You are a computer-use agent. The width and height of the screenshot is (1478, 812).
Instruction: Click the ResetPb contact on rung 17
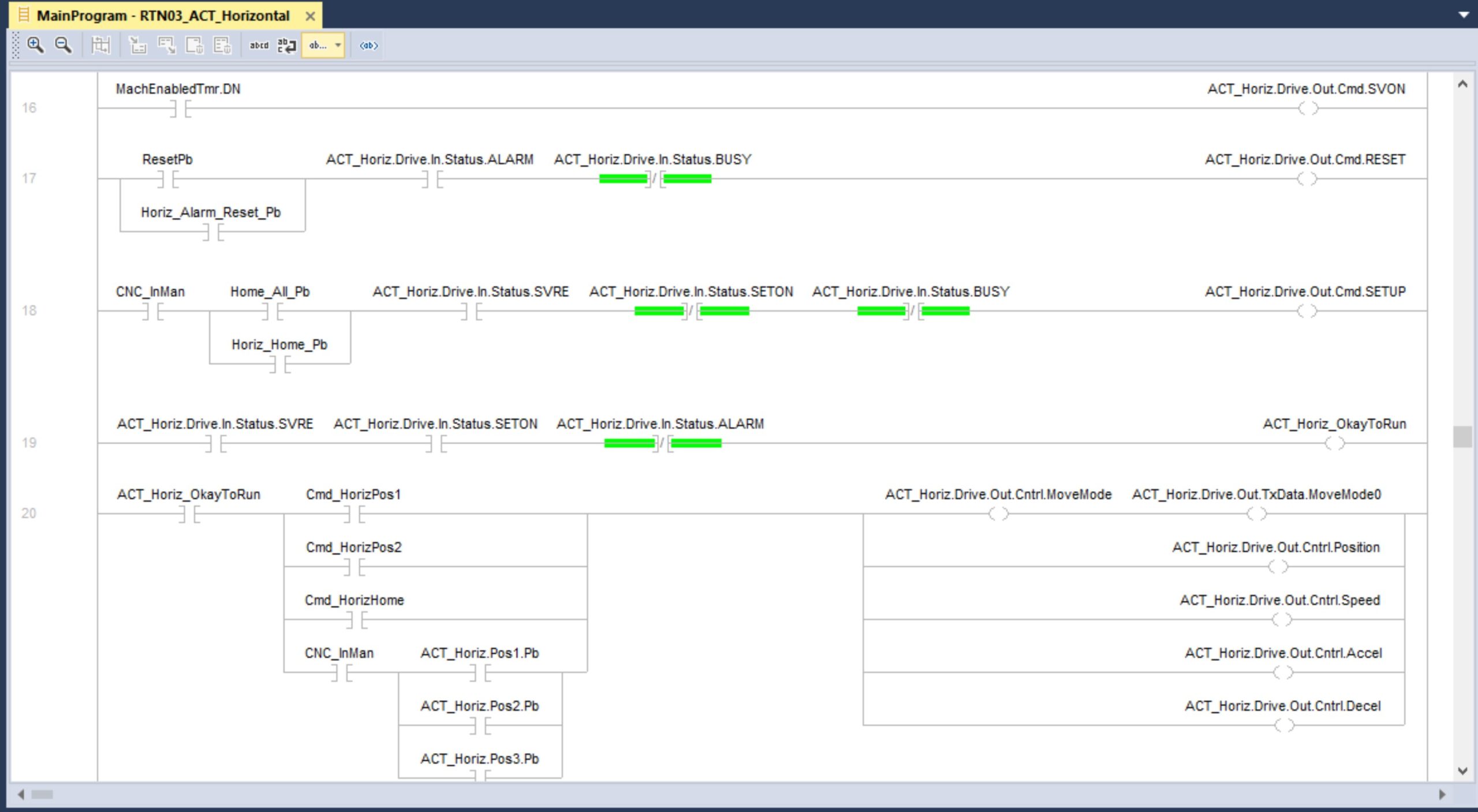[x=167, y=179]
